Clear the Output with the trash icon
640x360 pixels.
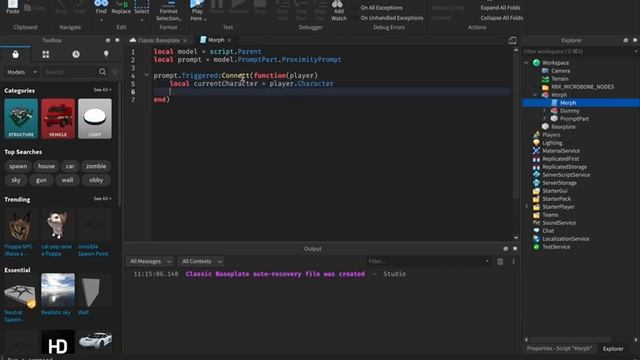point(500,261)
